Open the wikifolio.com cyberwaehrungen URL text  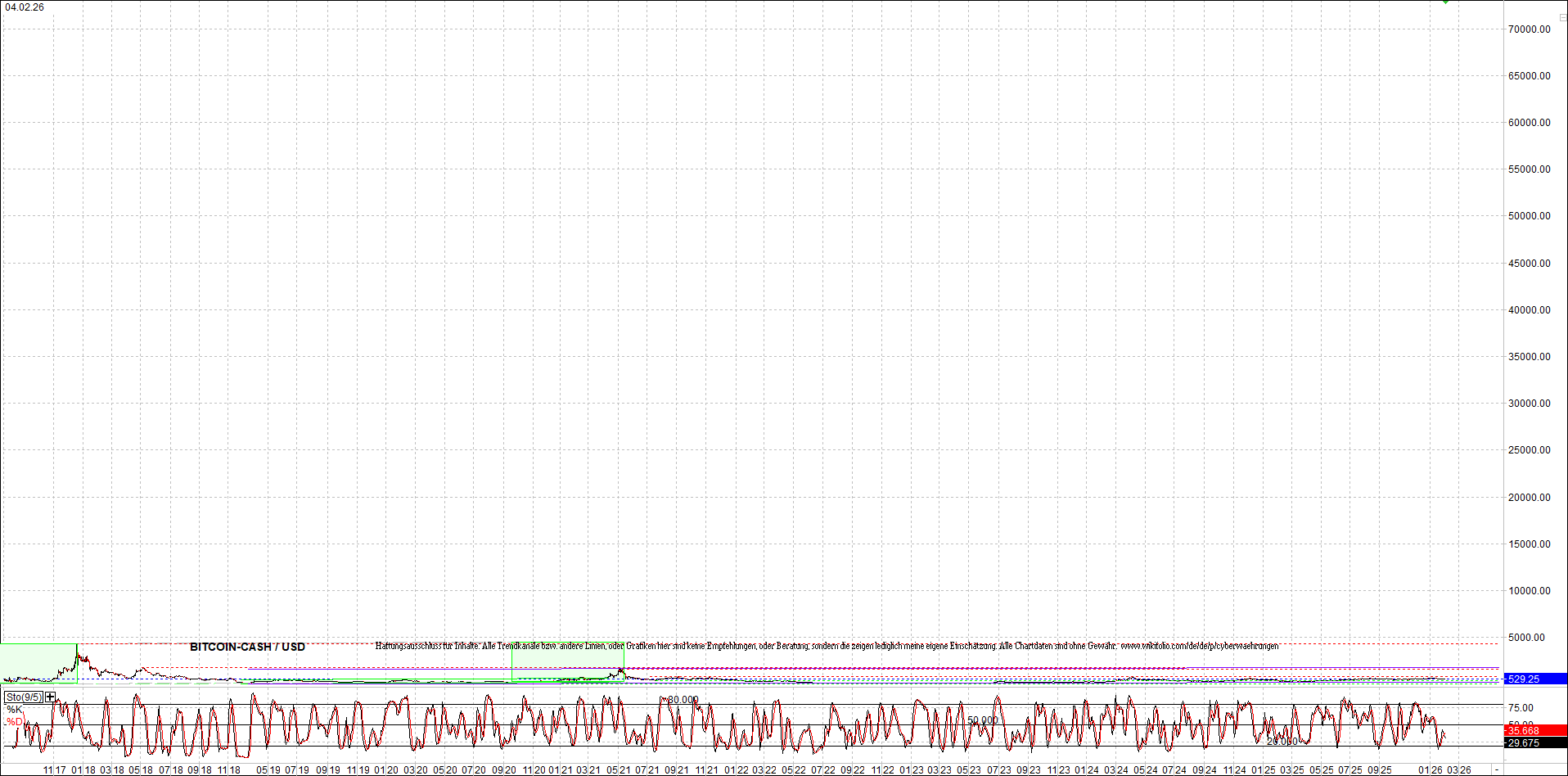coord(1199,646)
